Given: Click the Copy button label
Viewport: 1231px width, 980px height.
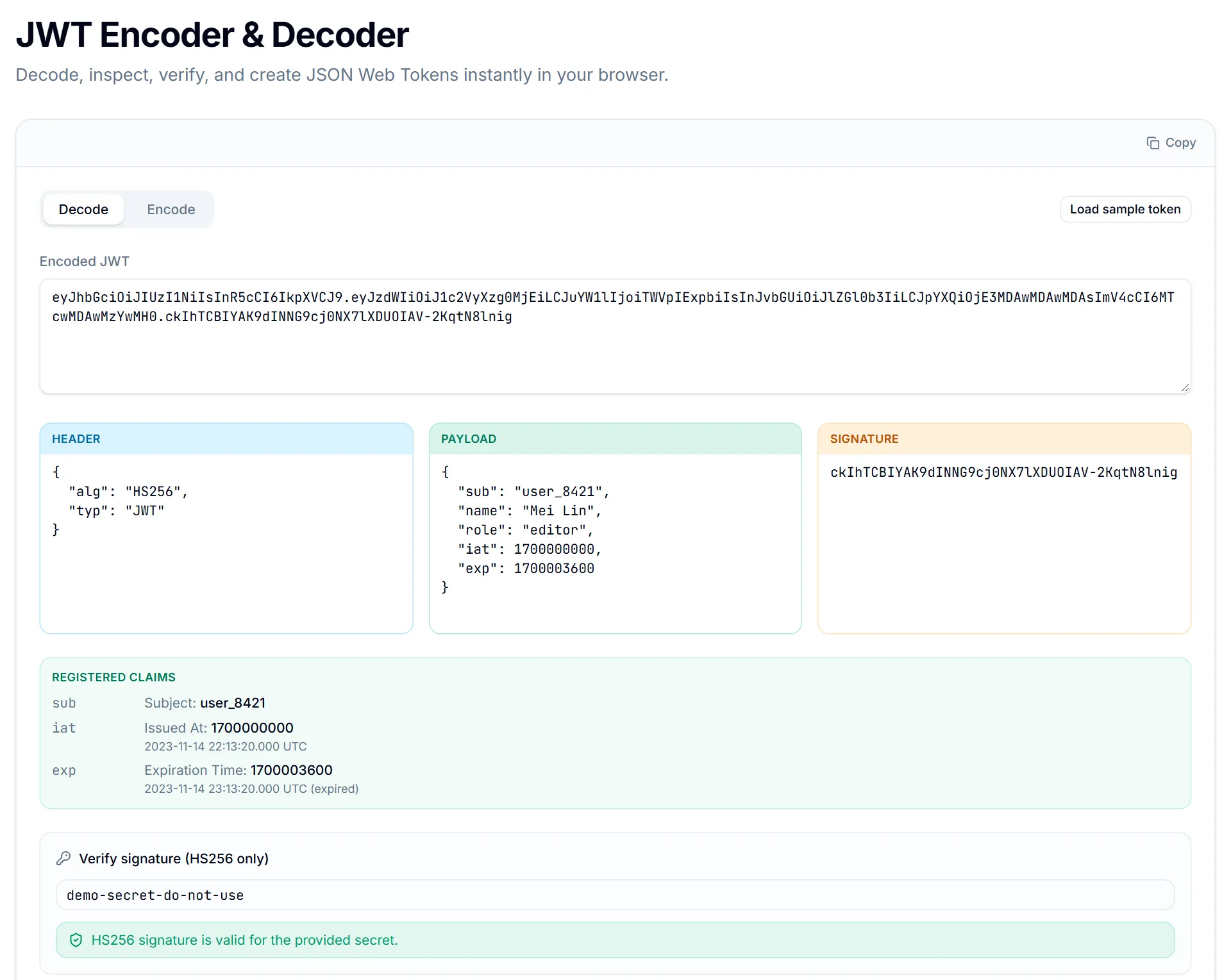Looking at the screenshot, I should [1180, 143].
